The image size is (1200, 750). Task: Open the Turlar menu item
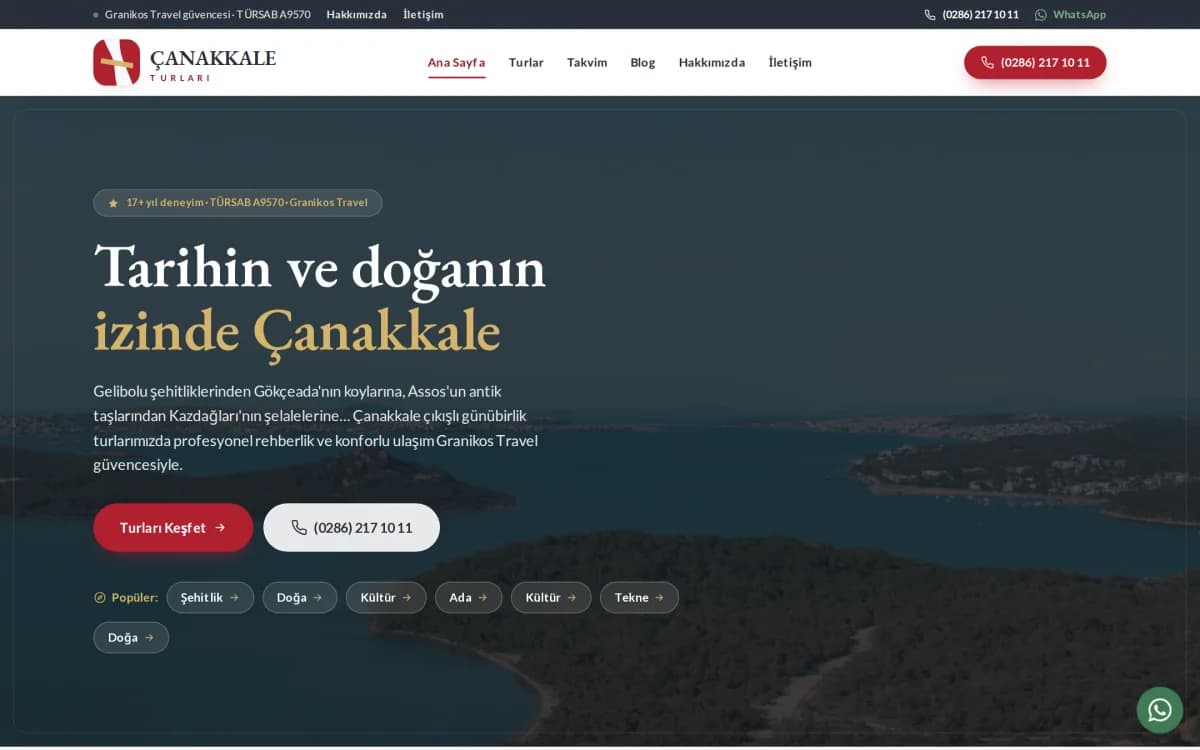pyautogui.click(x=526, y=62)
